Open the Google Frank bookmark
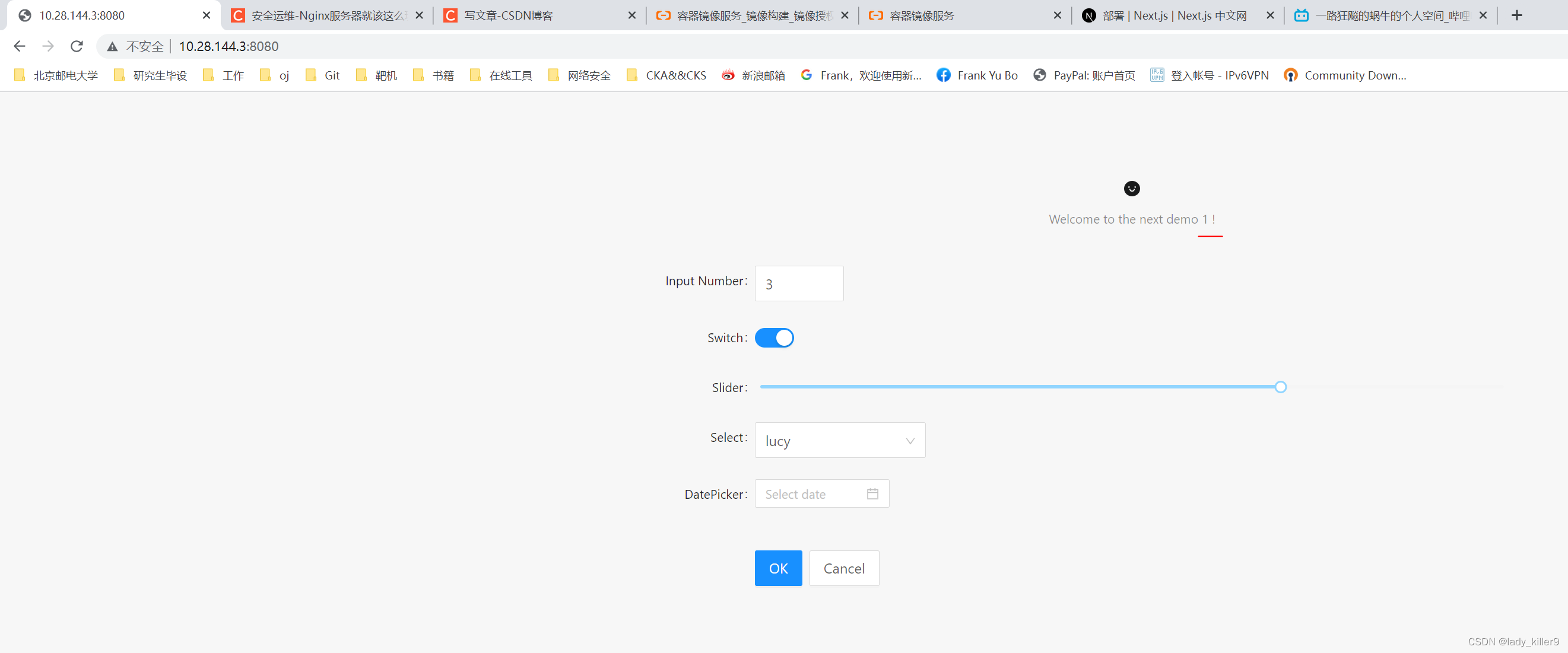This screenshot has height=653, width=1568. [x=861, y=75]
